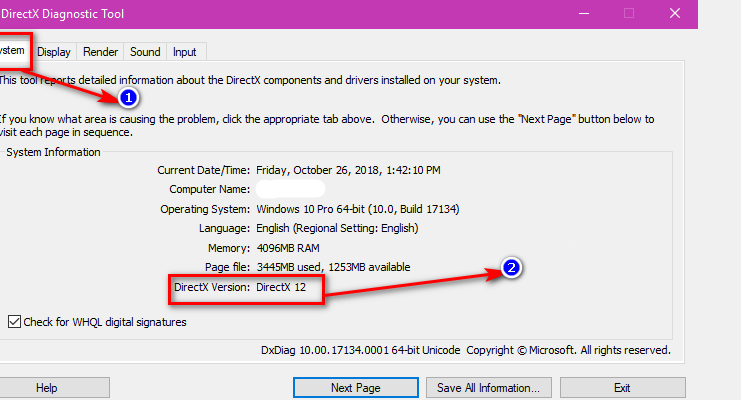Close the DirectX Diagnostic Tool window
The width and height of the screenshot is (741, 400).
[675, 14]
